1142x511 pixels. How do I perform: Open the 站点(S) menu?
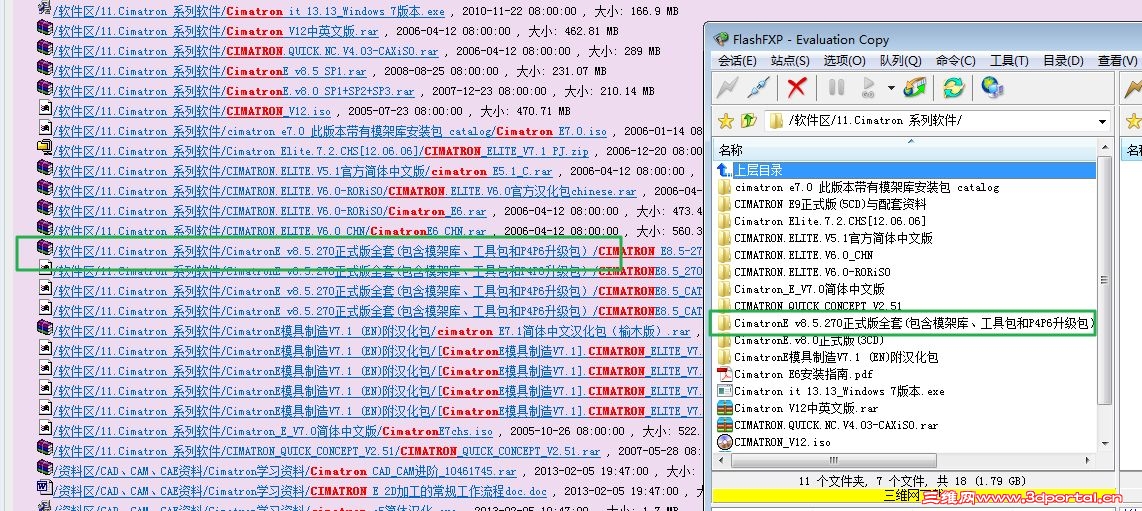[x=790, y=60]
